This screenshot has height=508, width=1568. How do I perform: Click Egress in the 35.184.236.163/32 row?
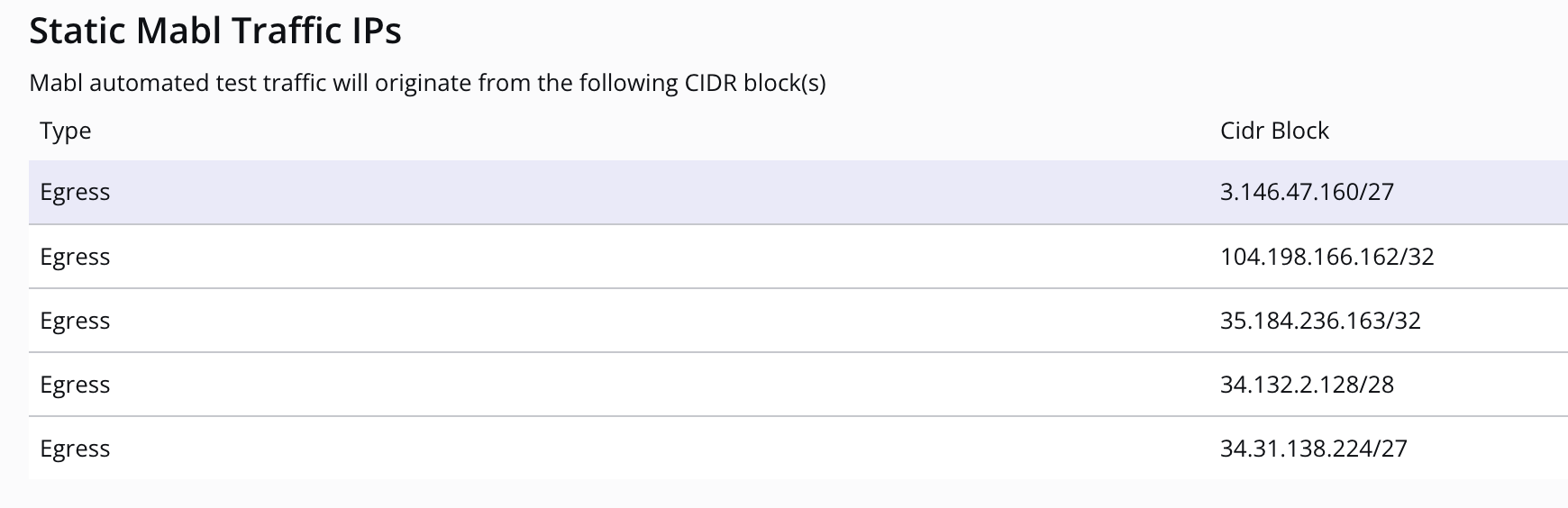tap(75, 321)
